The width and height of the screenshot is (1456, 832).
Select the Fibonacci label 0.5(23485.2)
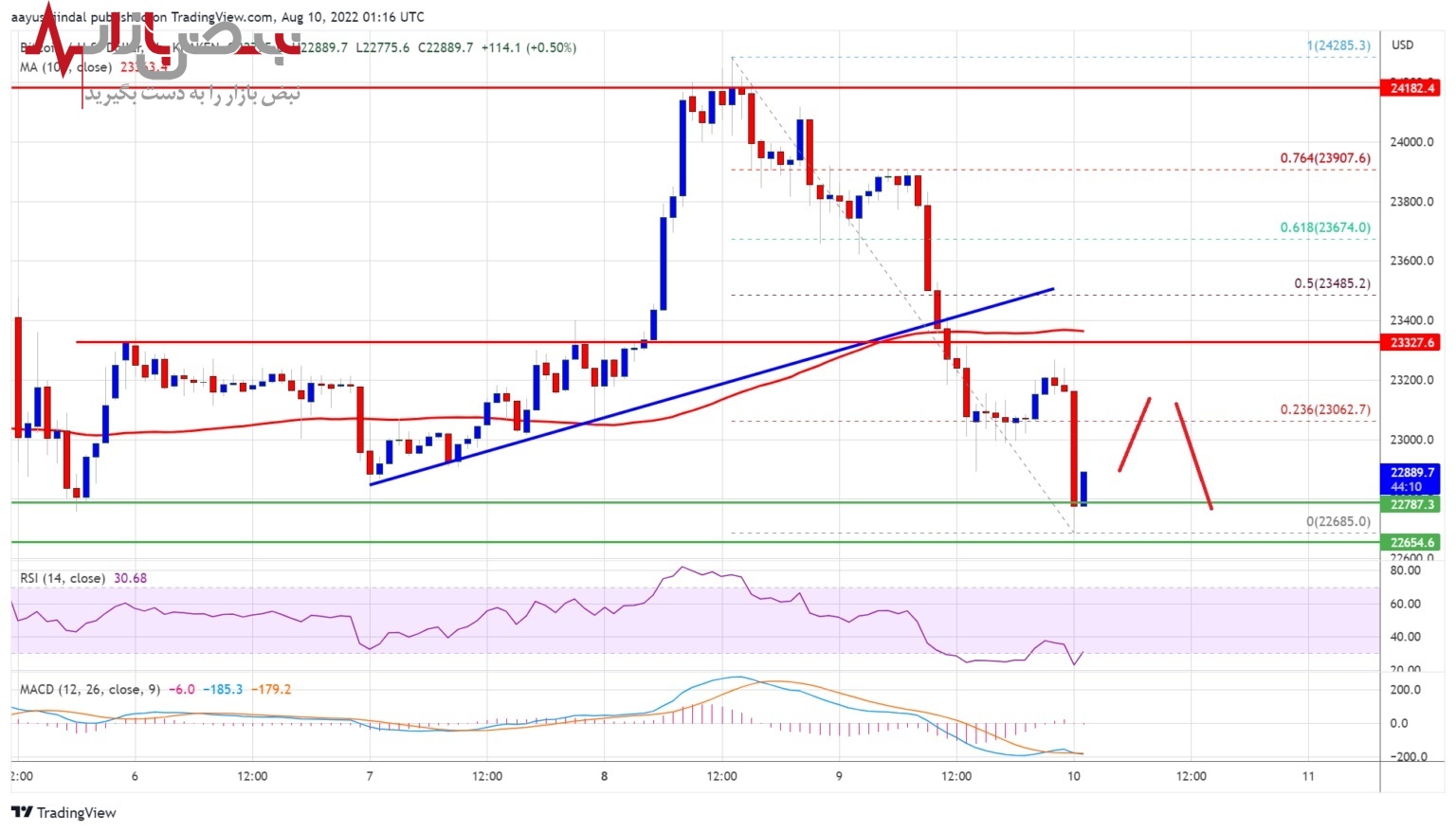pos(1332,283)
